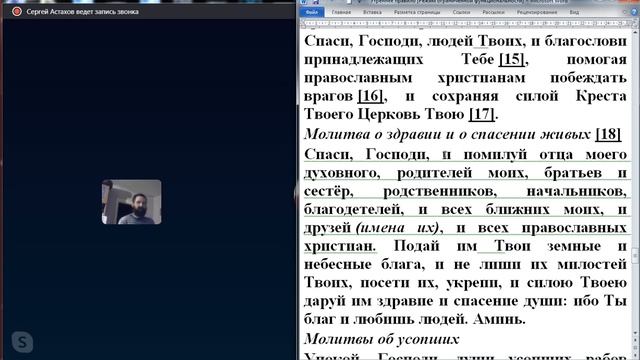Image resolution: width=640 pixels, height=360 pixels.
Task: Follow footnote link [16]
Action: 370,96
